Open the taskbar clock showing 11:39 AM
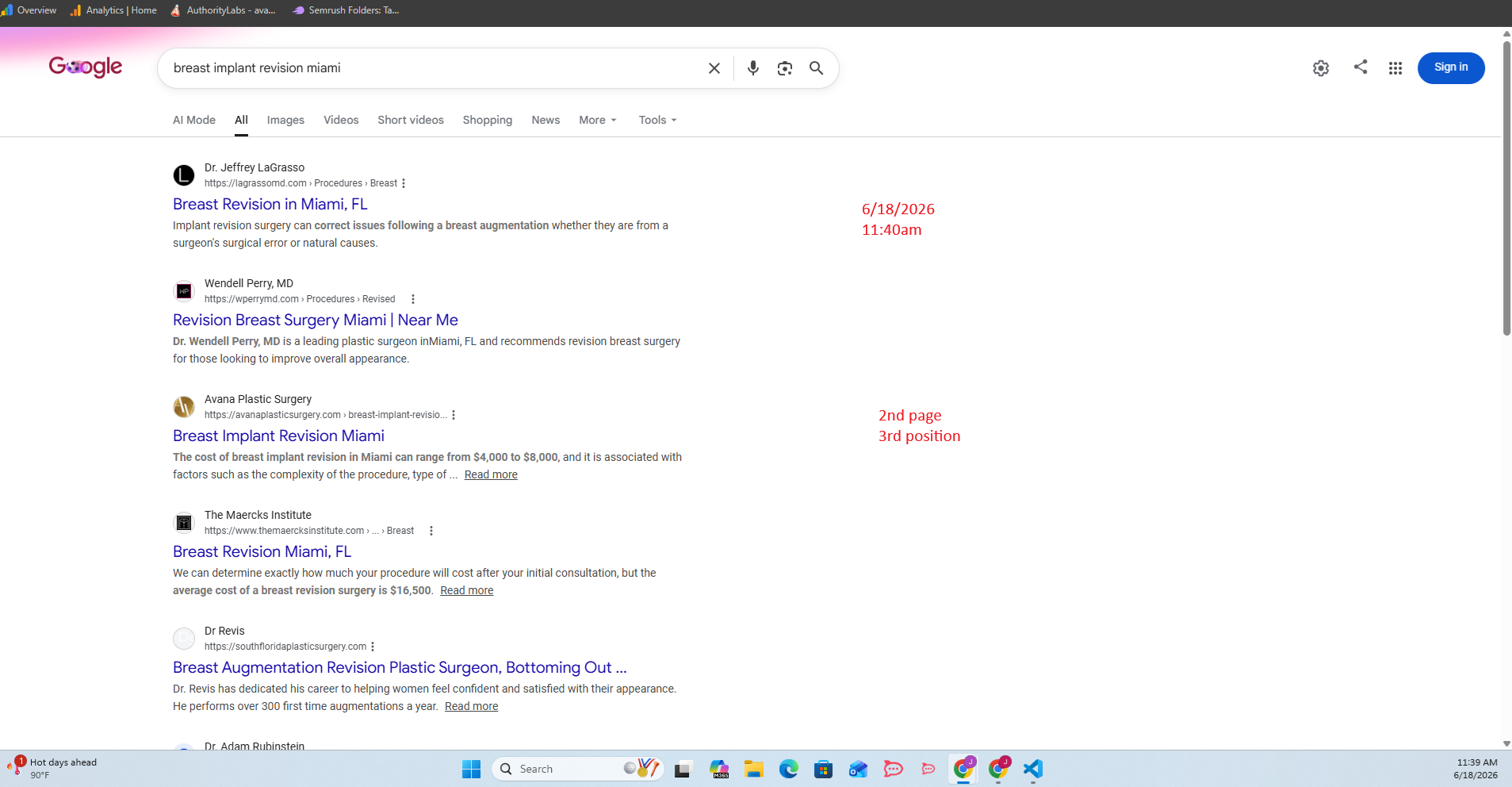This screenshot has height=787, width=1512. (1476, 769)
